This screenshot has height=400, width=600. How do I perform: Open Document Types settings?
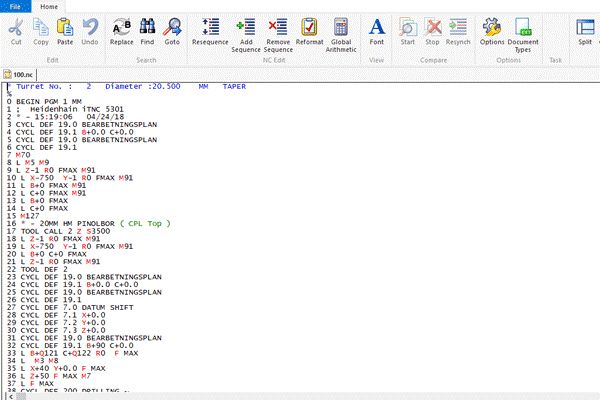point(523,30)
